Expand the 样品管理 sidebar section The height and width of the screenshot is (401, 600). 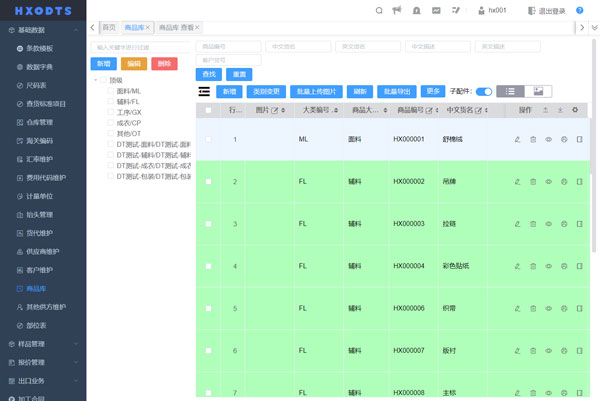(43, 344)
